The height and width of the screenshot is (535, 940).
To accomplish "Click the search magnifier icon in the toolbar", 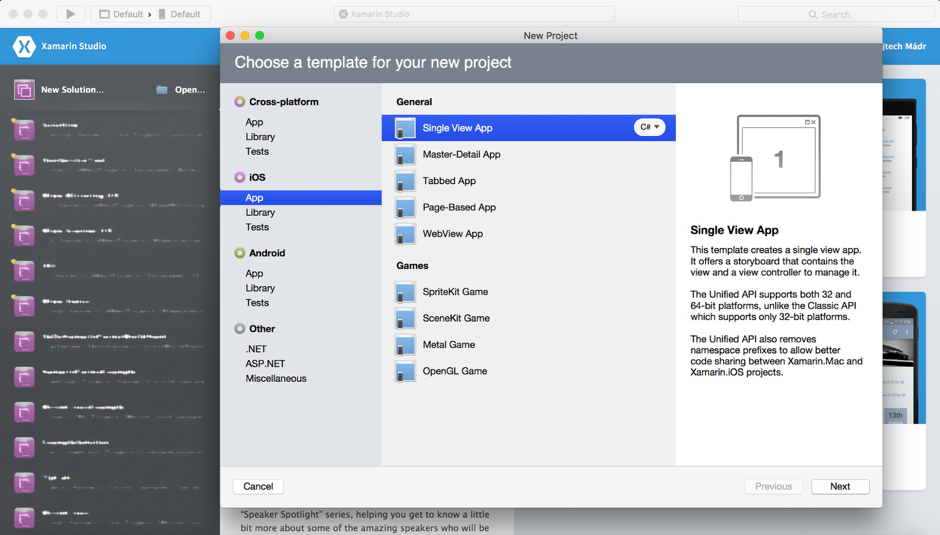I will (813, 14).
